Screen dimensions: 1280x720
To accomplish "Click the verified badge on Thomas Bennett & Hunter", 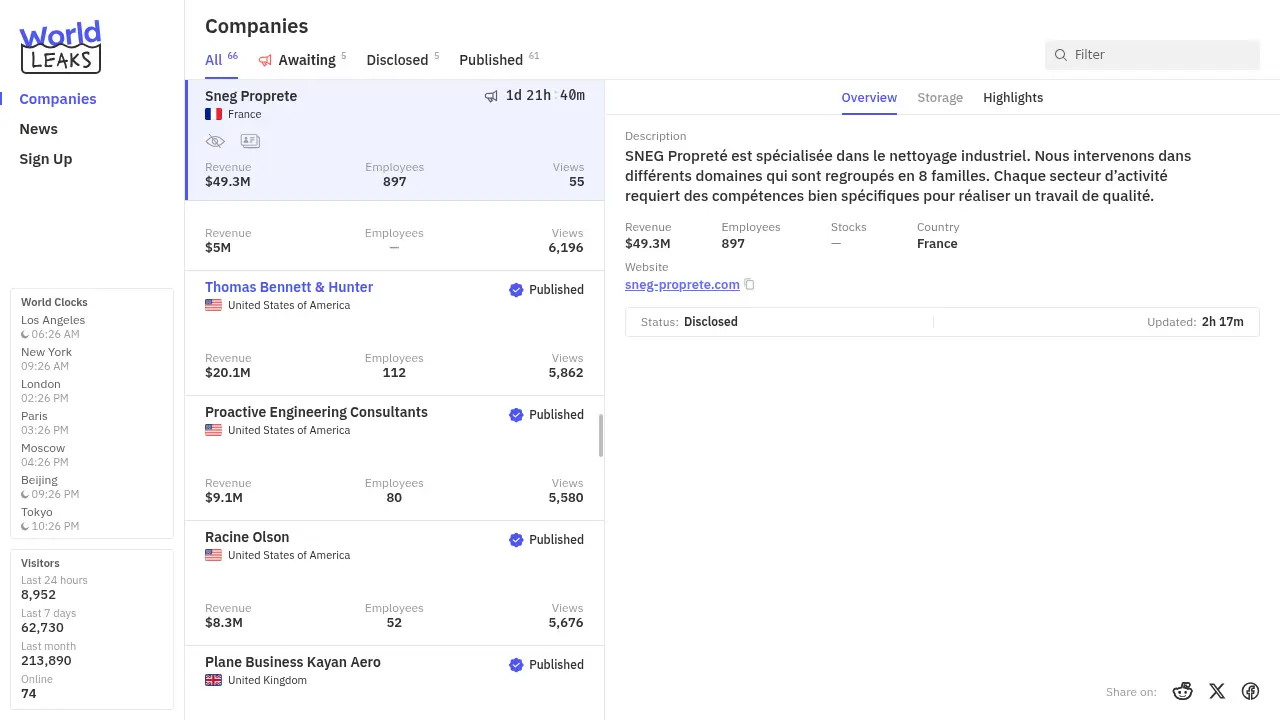I will (x=516, y=290).
